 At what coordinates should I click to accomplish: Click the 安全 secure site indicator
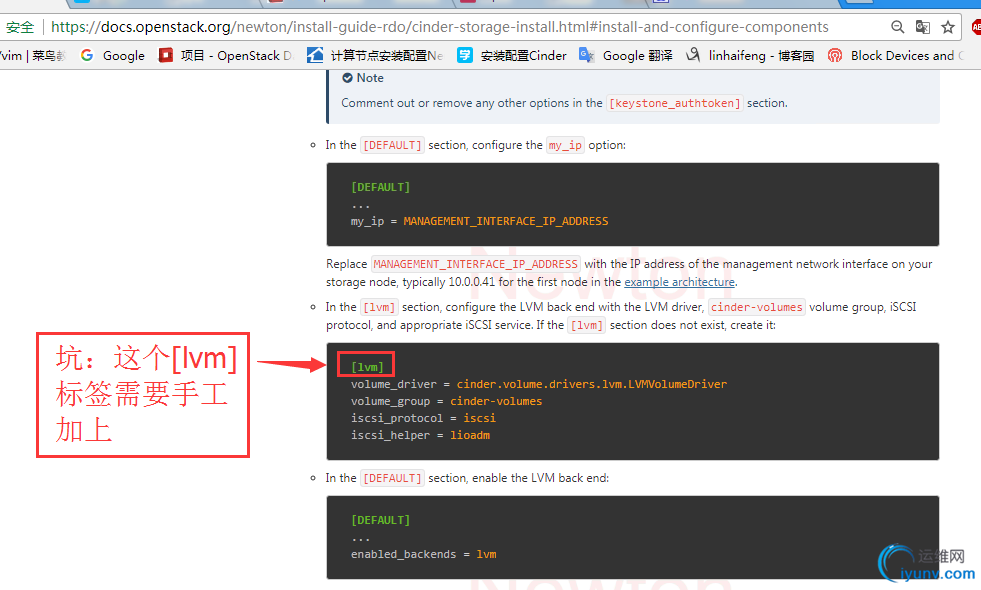tap(20, 27)
